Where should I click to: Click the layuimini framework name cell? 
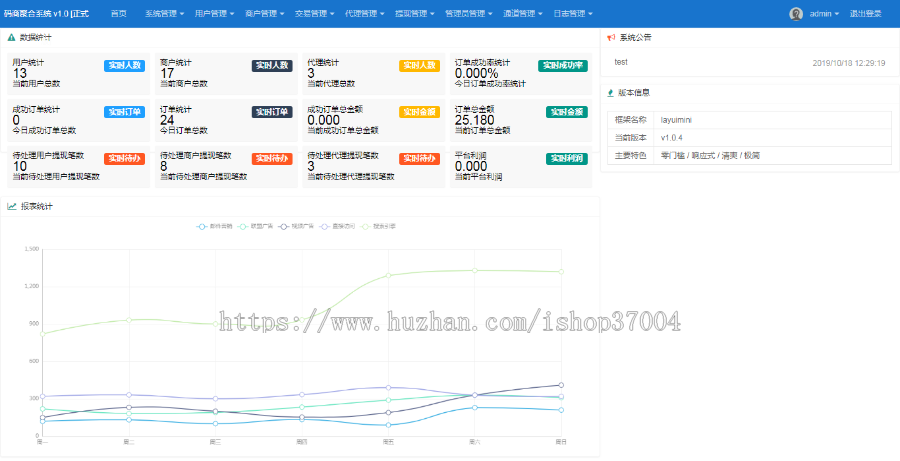(x=773, y=120)
